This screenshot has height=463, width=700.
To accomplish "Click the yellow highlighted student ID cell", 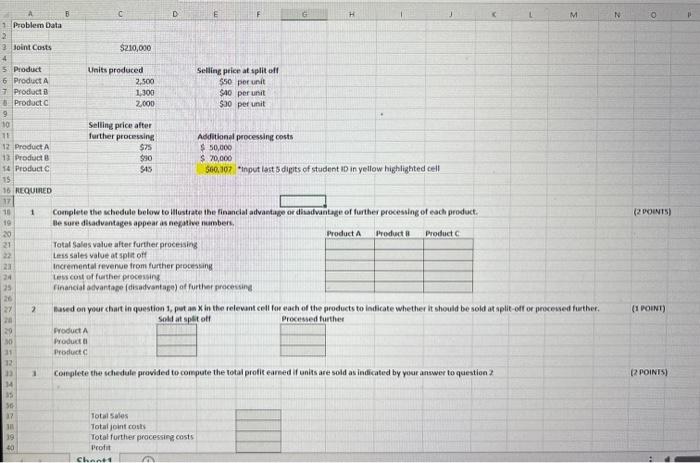I will [x=216, y=169].
